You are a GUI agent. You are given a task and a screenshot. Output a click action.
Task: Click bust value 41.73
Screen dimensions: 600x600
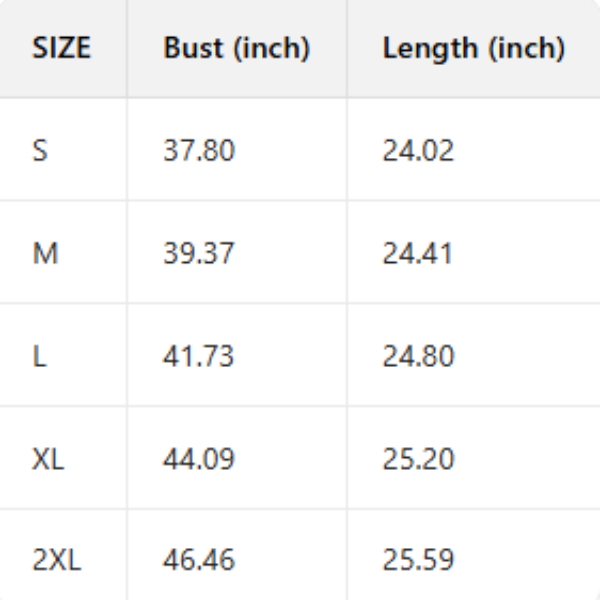click(199, 357)
